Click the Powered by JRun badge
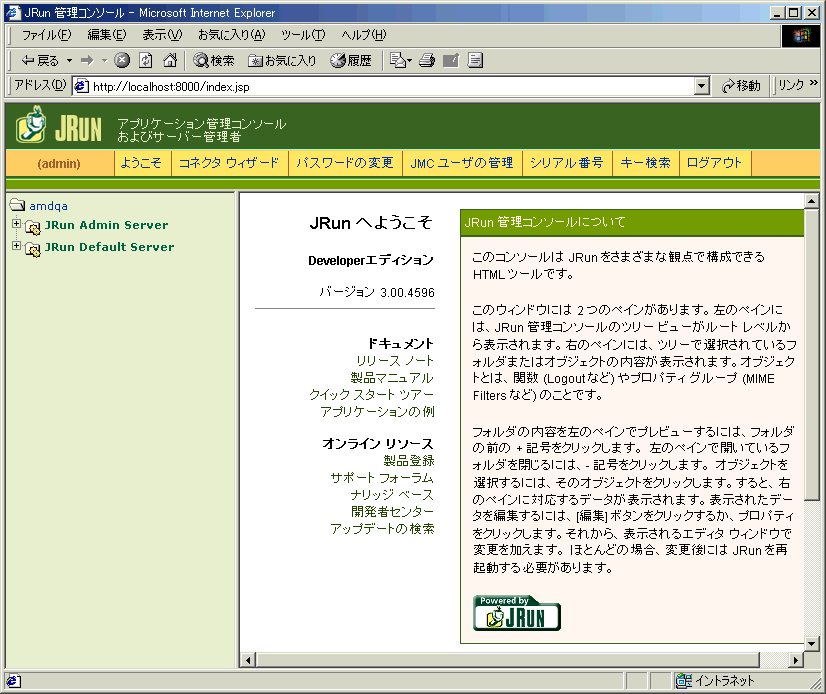 [517, 613]
